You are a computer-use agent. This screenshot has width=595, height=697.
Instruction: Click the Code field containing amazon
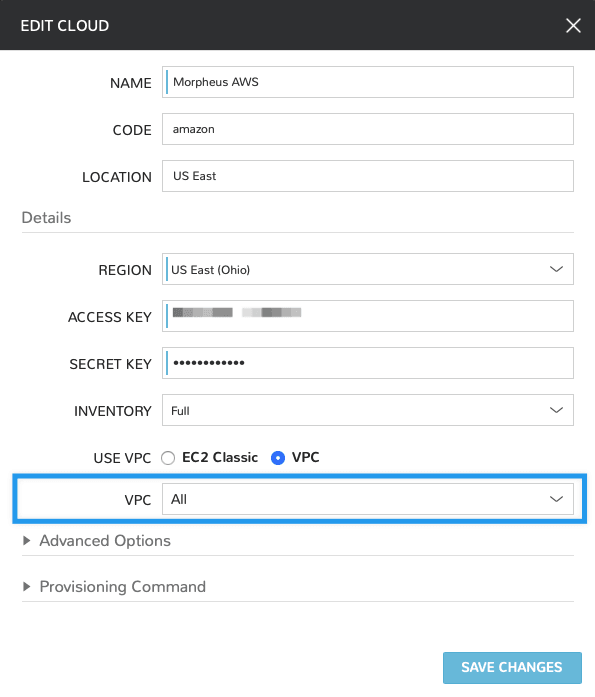tap(367, 129)
